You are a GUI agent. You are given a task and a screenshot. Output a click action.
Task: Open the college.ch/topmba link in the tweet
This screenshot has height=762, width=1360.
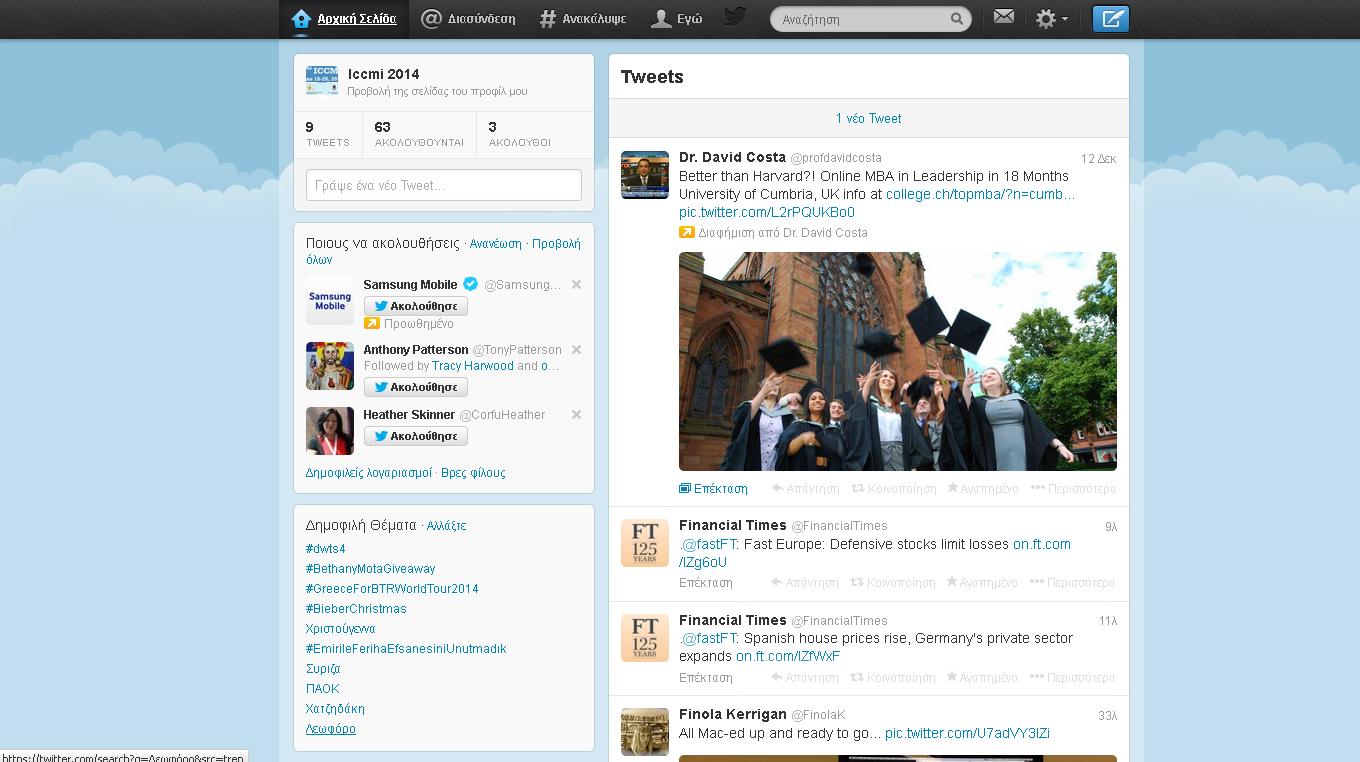tap(981, 194)
